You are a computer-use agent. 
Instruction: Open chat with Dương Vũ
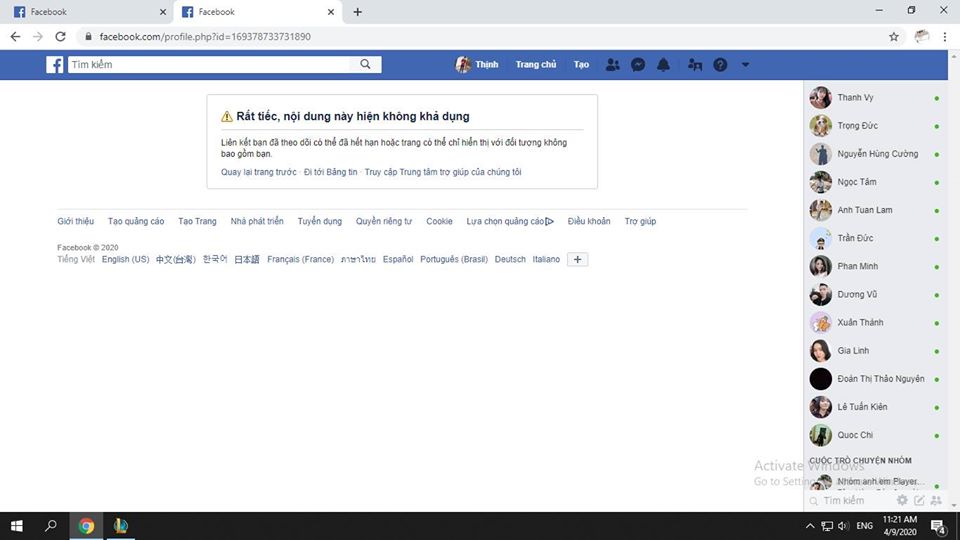pyautogui.click(x=876, y=294)
